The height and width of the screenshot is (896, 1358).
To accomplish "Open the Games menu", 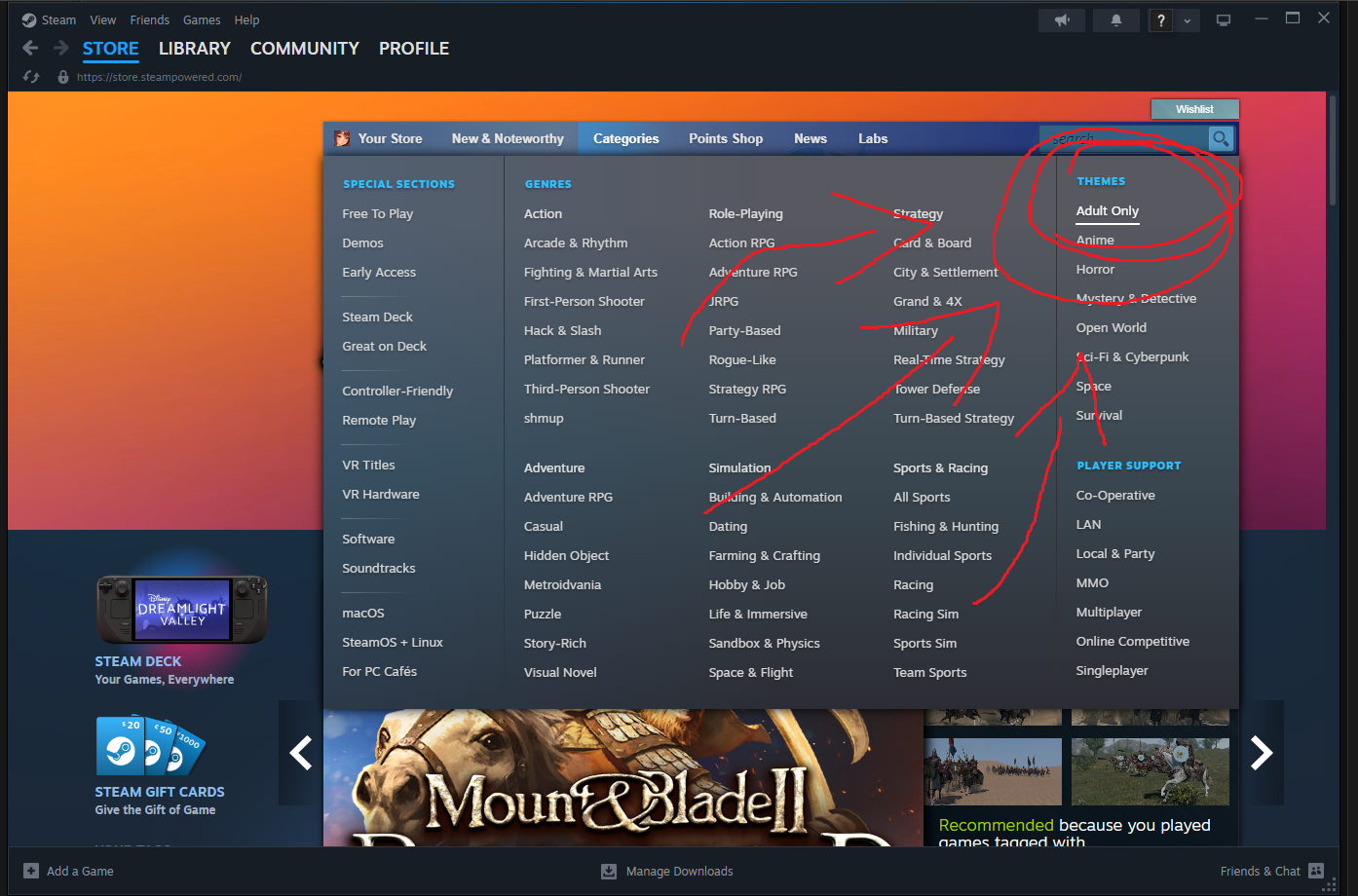I will click(x=202, y=19).
